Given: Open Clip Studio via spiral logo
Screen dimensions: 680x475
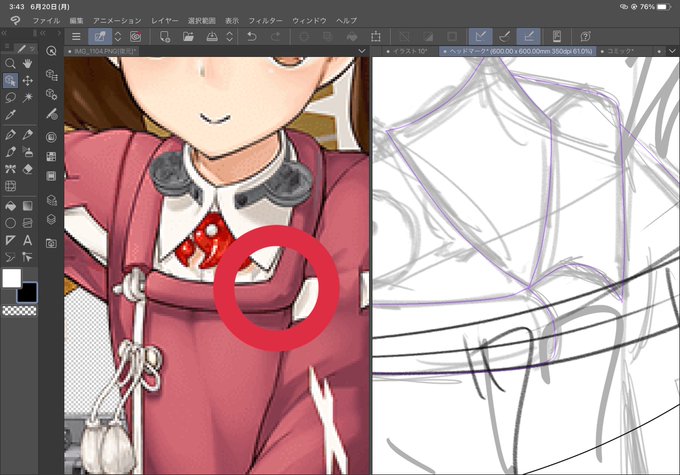Looking at the screenshot, I should 15,20.
